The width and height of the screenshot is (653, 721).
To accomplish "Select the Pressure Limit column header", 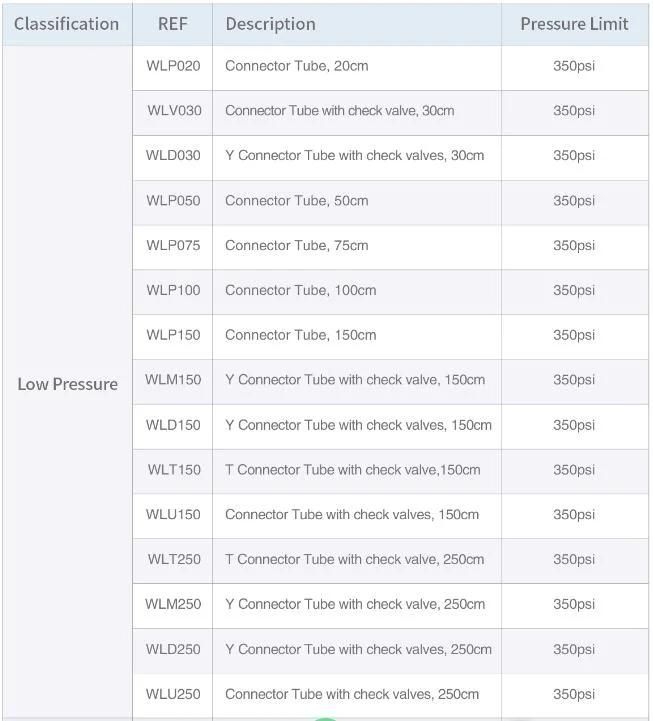I will coord(574,24).
